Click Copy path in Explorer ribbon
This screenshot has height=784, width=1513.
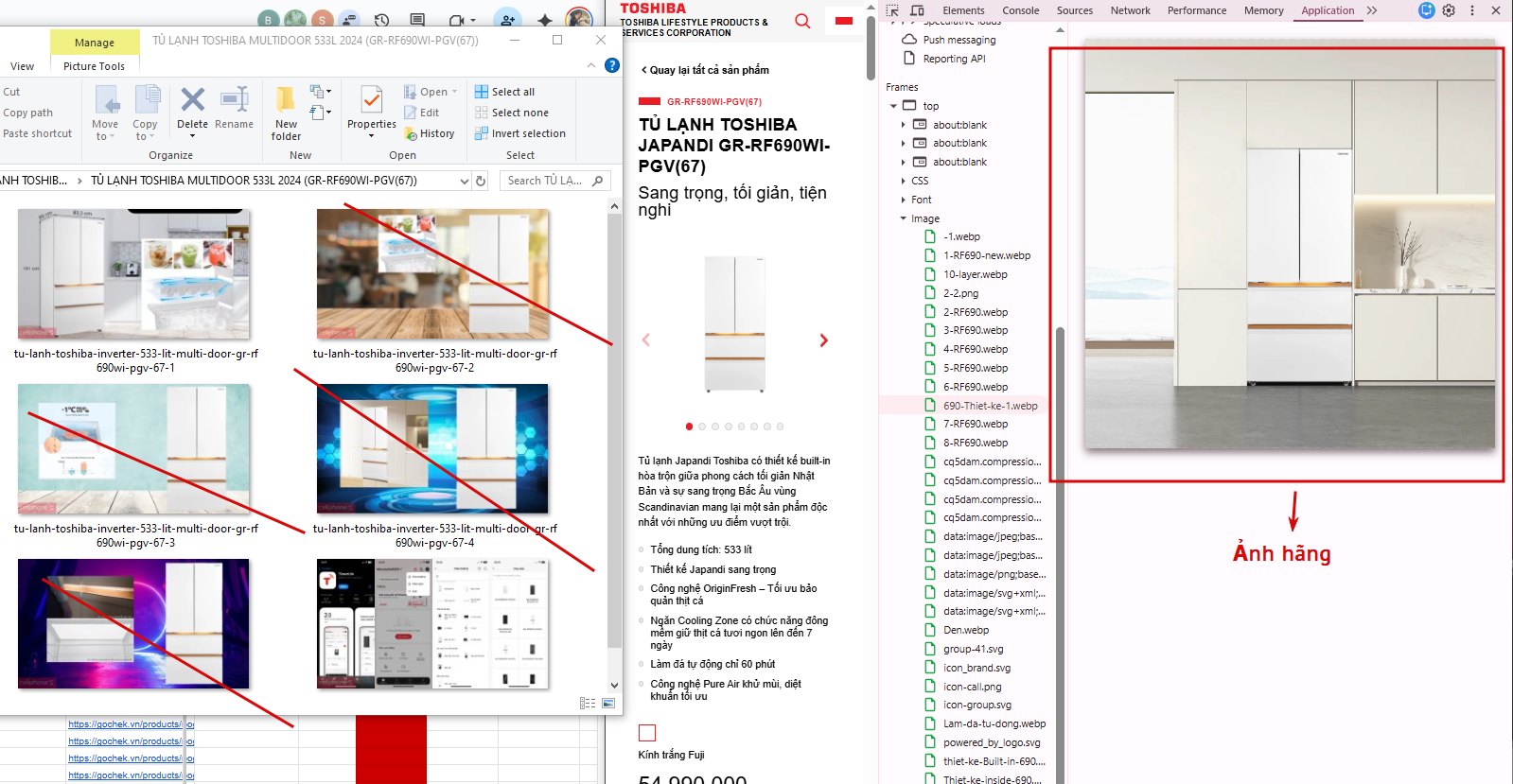tap(27, 113)
